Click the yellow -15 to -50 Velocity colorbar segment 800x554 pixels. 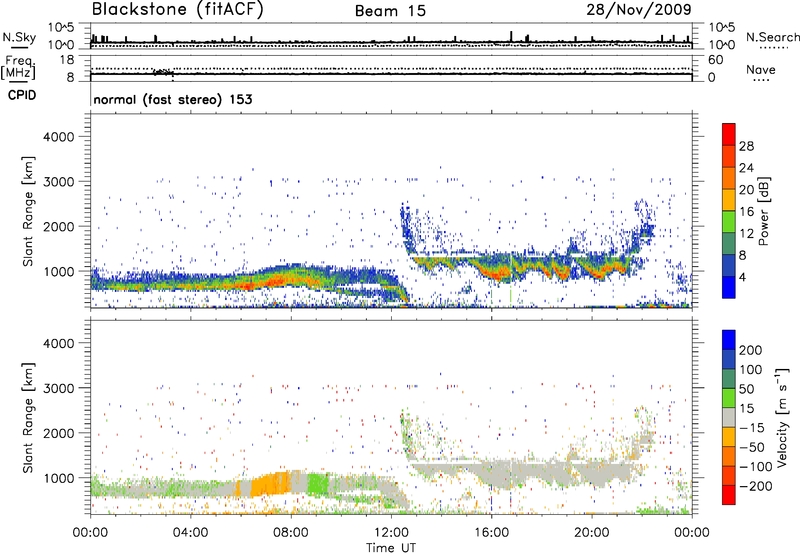729,437
